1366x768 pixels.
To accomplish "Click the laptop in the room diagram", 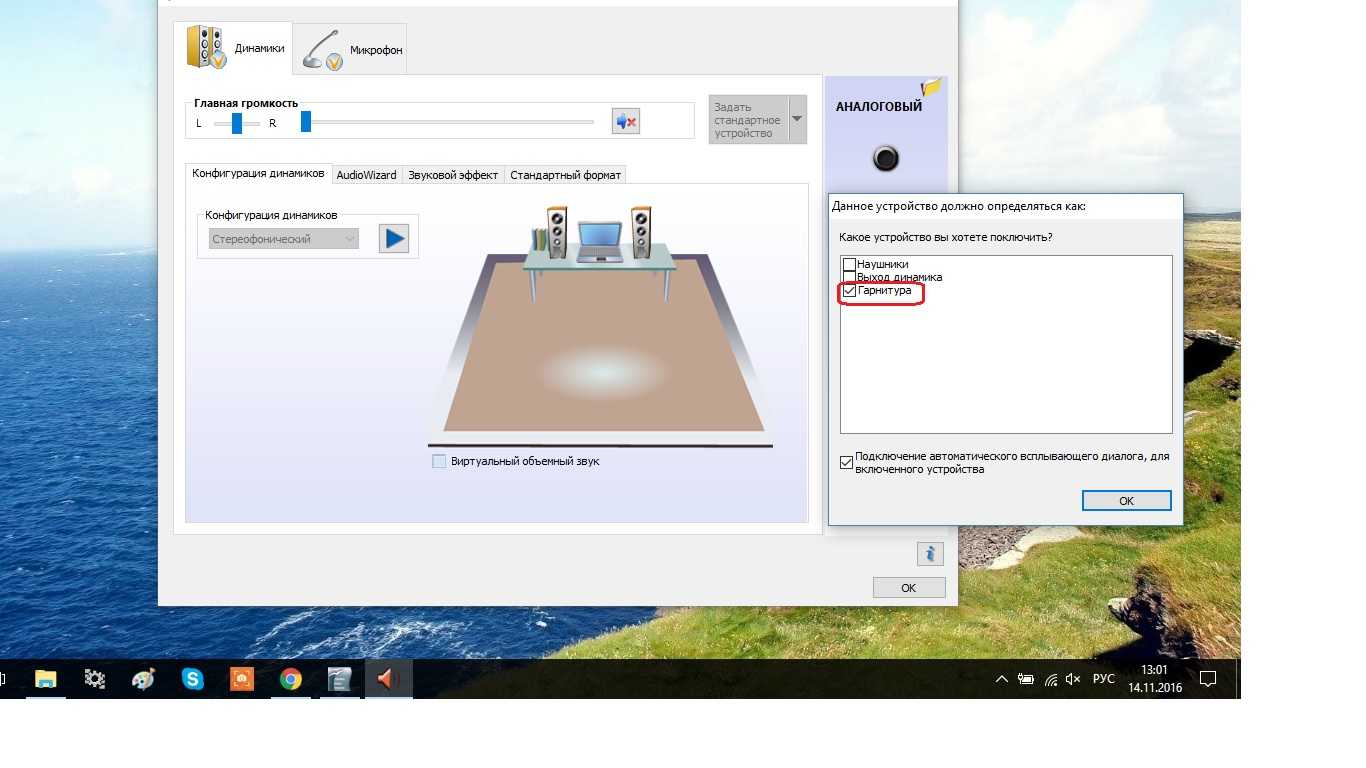I will click(599, 241).
